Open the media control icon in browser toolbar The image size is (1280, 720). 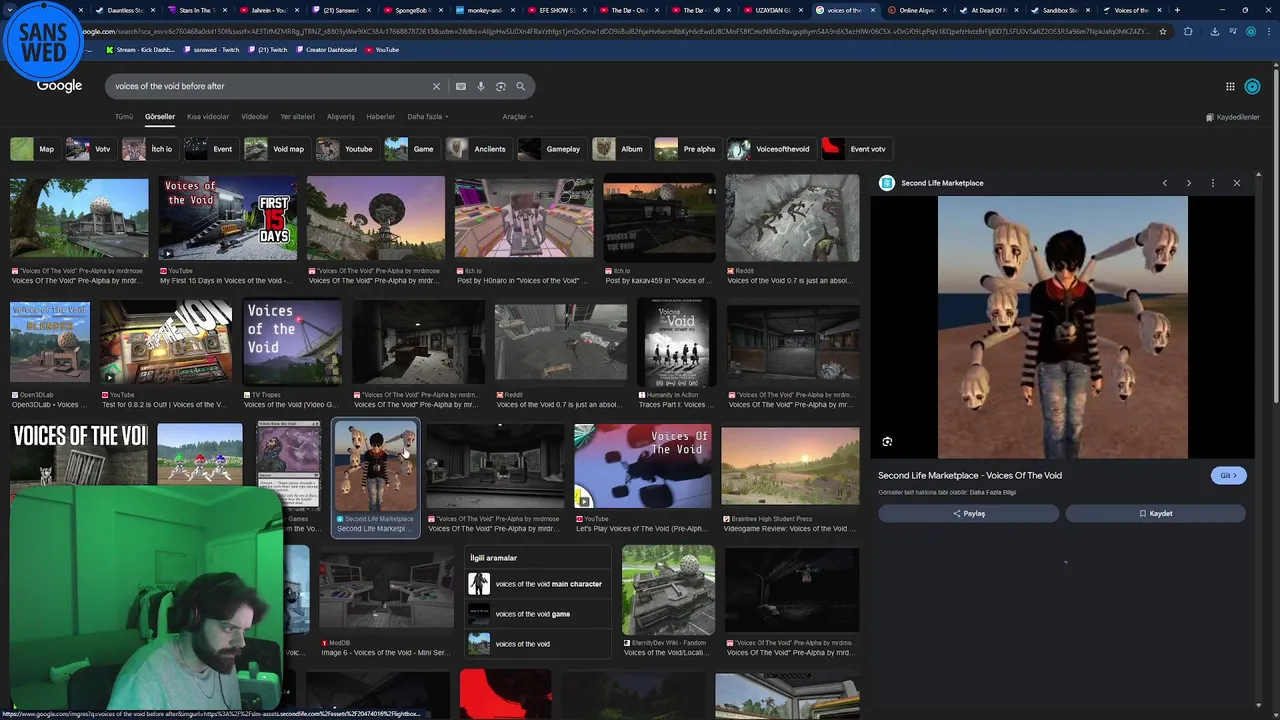coord(1232,31)
